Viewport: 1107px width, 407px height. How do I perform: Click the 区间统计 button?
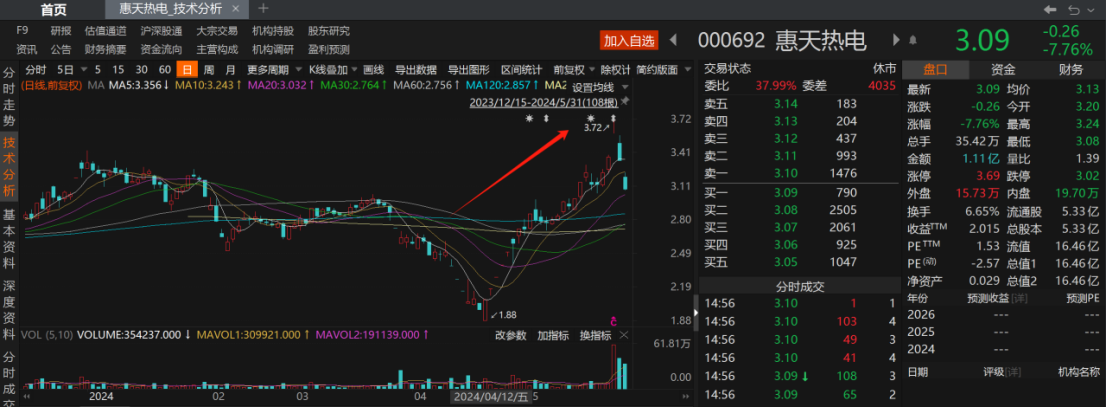(x=522, y=70)
